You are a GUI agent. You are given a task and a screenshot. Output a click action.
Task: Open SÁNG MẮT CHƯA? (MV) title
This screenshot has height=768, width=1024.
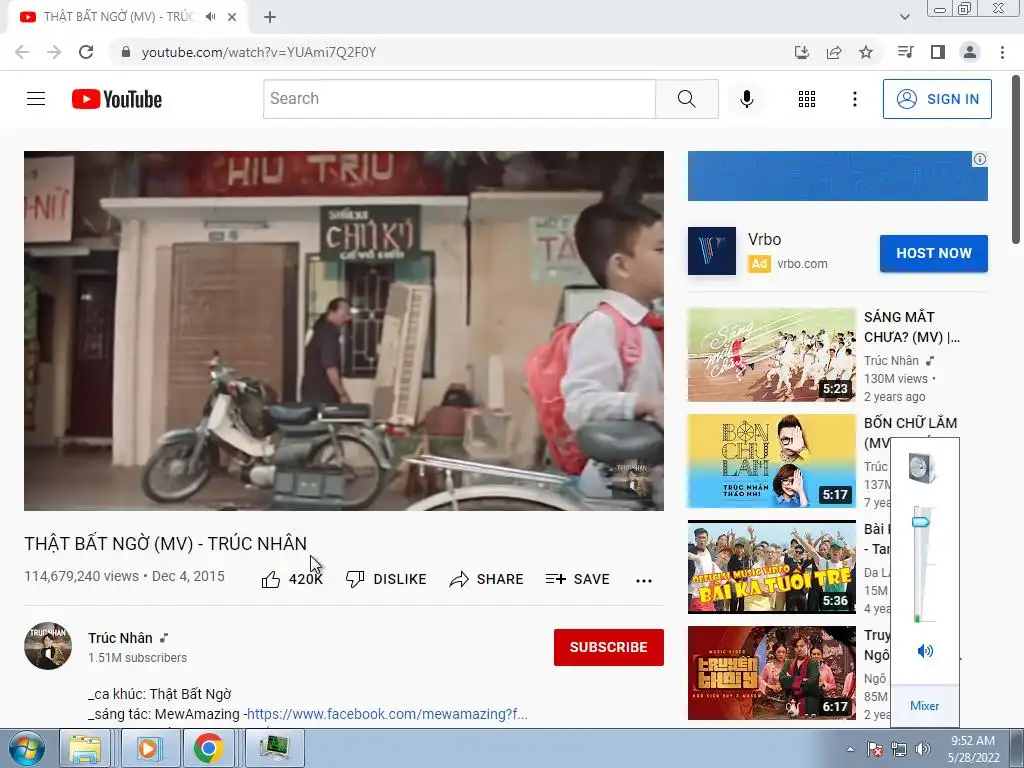tap(912, 327)
